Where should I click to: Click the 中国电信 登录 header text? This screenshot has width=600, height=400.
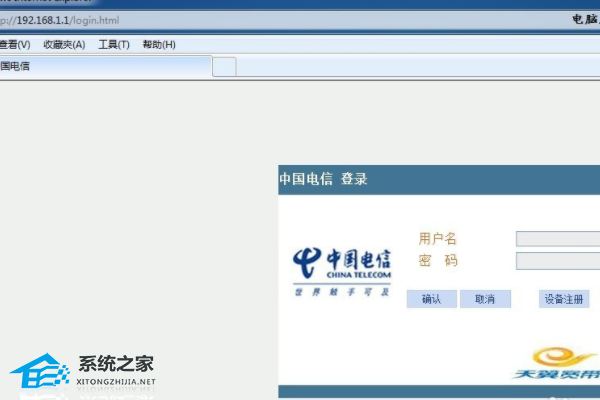323,179
